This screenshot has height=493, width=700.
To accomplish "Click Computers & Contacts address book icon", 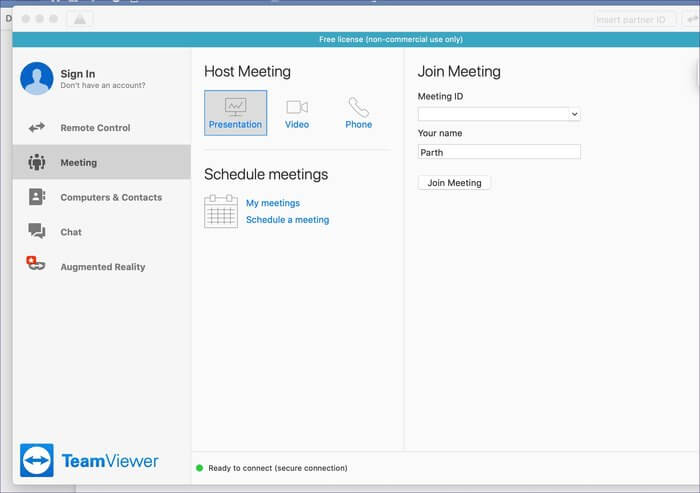I will [x=37, y=197].
